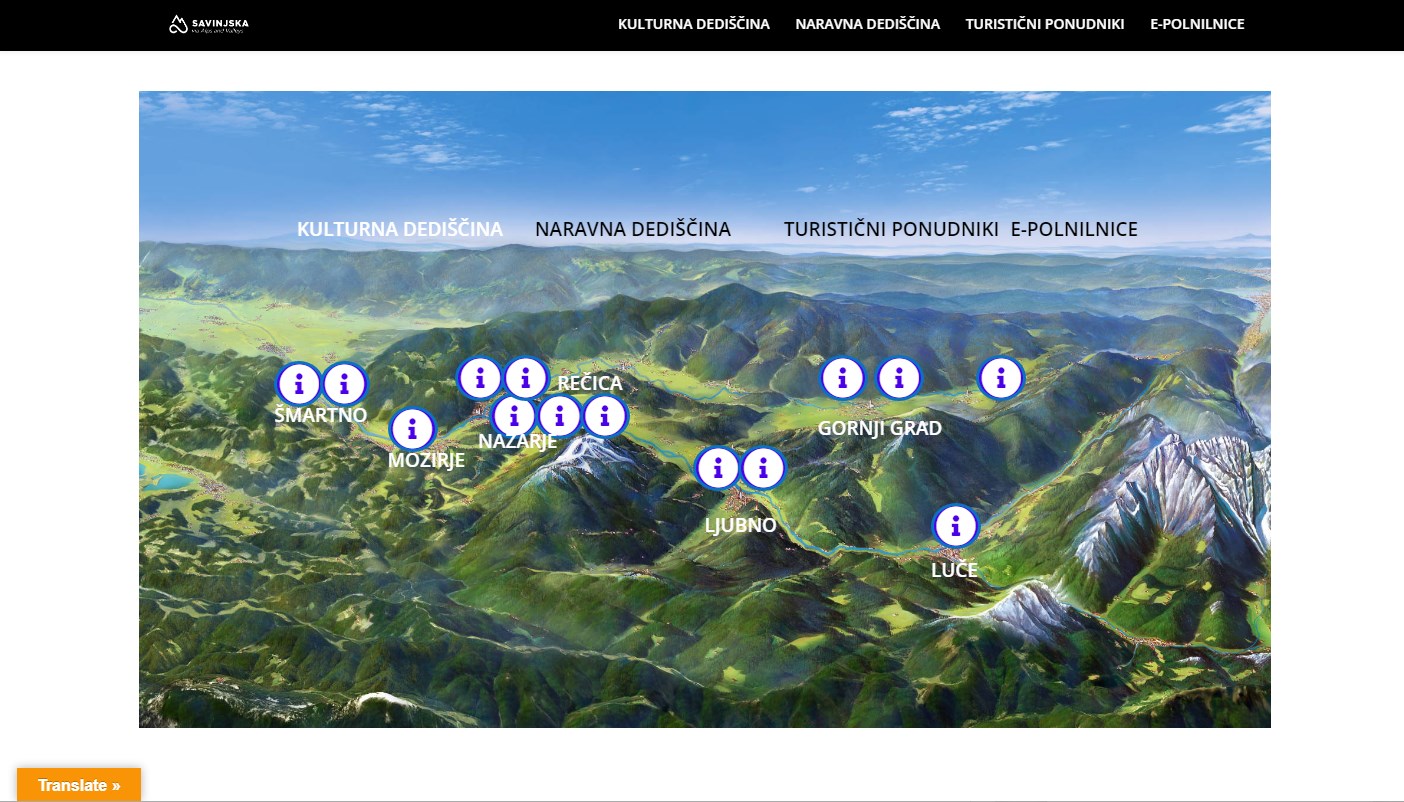Open Turistični ponudniki in the top navigation bar

[1045, 24]
